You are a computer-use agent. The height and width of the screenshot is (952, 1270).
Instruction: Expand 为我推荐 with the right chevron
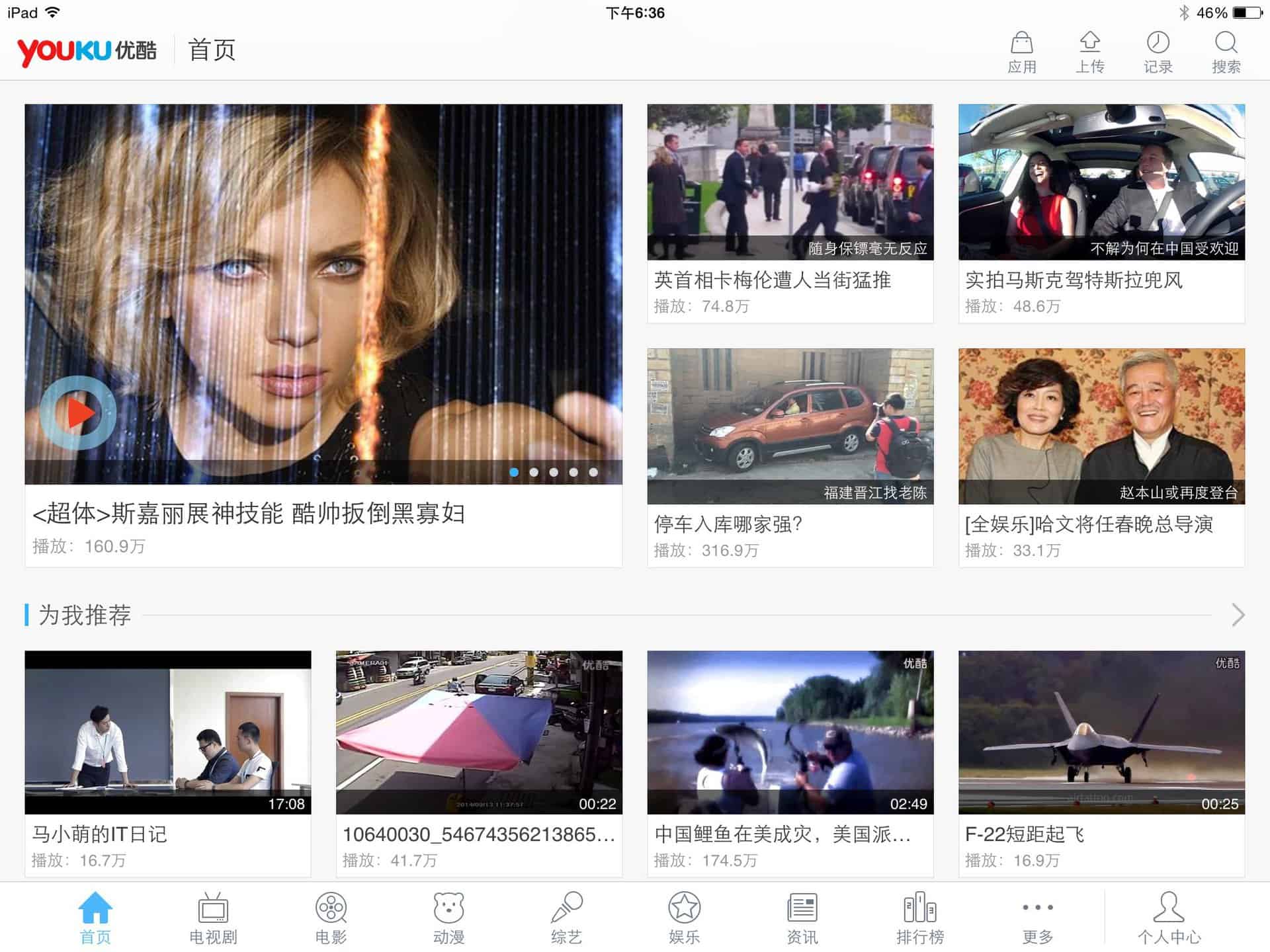pyautogui.click(x=1238, y=615)
